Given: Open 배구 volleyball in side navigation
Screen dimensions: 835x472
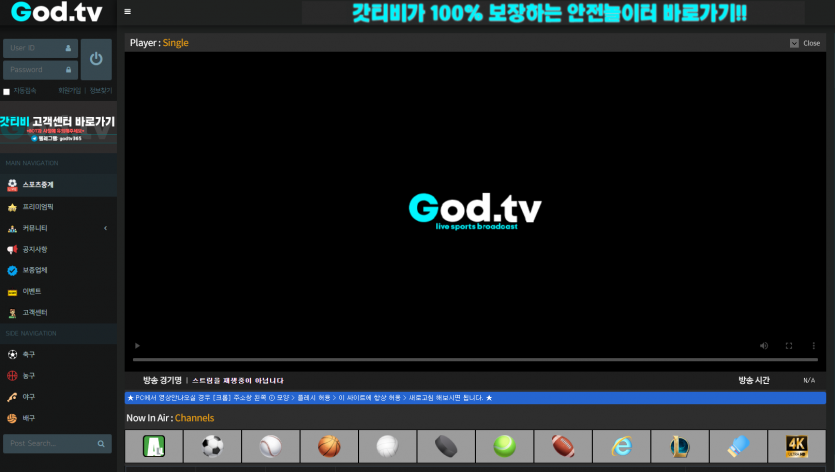Looking at the screenshot, I should tap(58, 418).
